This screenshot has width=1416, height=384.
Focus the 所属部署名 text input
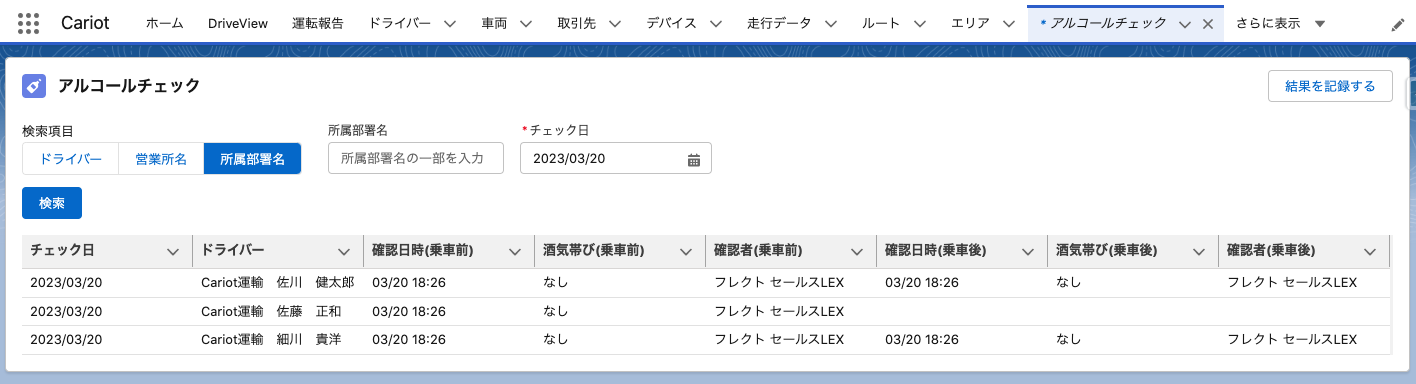(x=416, y=158)
